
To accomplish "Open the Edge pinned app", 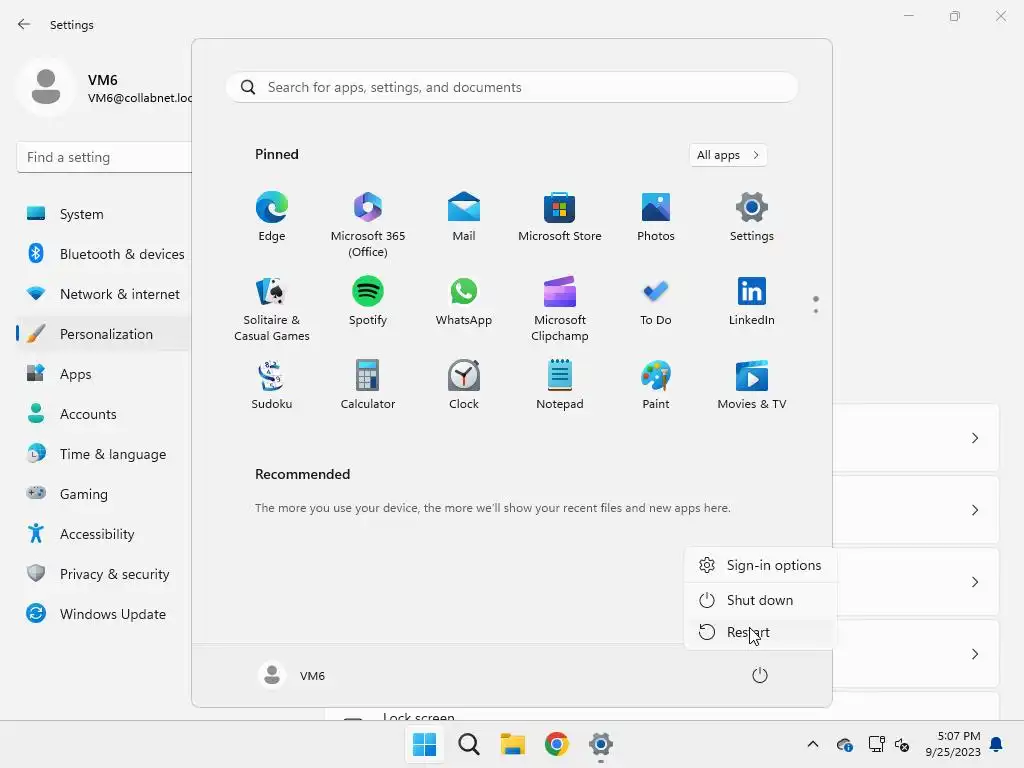I will (x=272, y=217).
